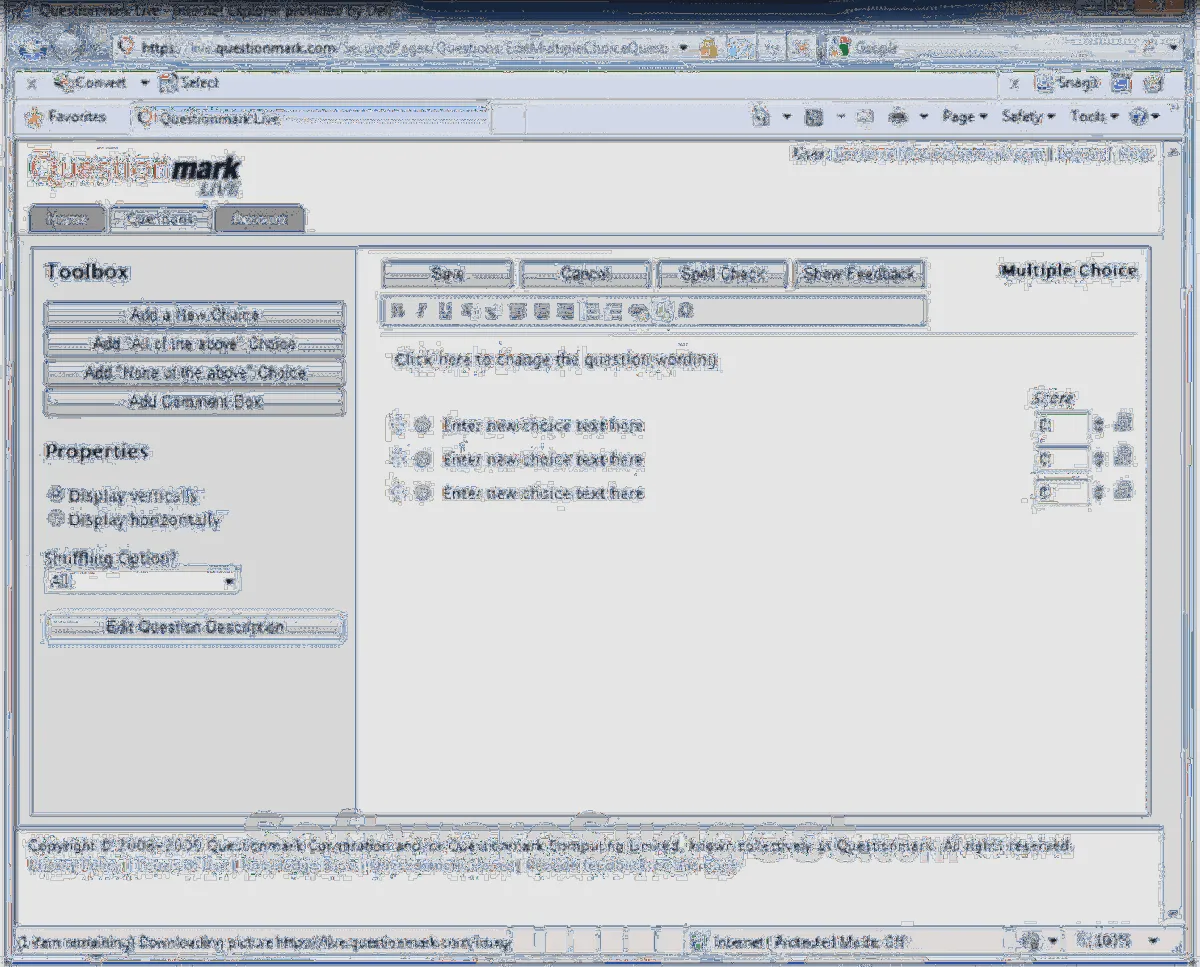Screen dimensions: 1200x967
Task: Delete the first choice using its icon
Action: [1123, 424]
